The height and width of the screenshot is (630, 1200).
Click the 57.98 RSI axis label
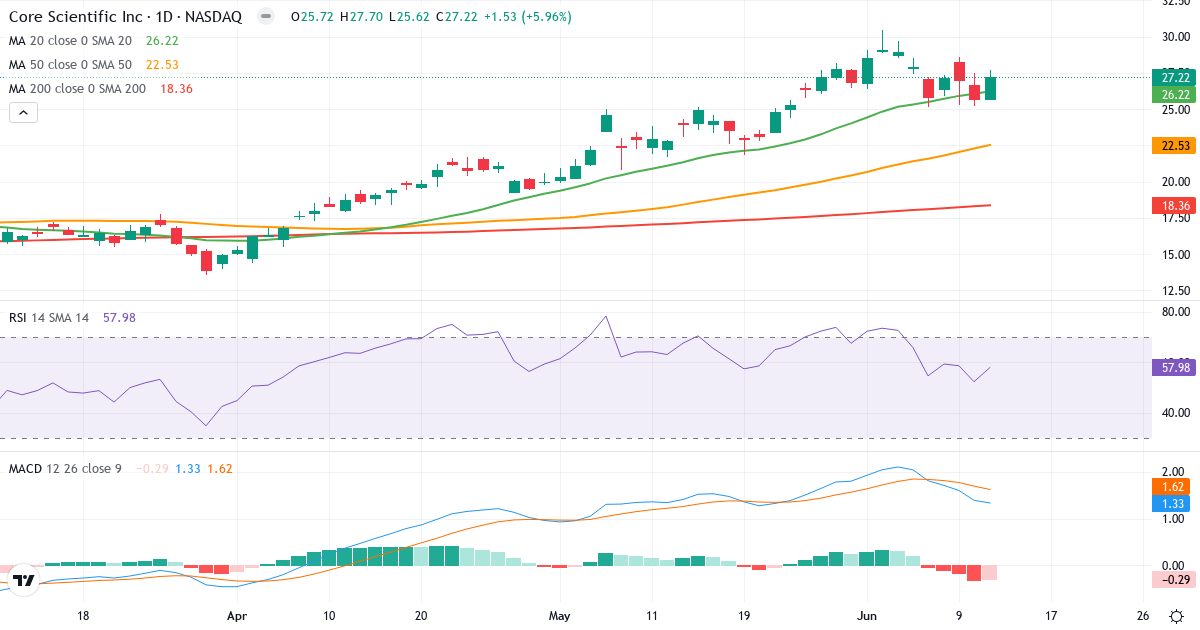pos(1172,367)
